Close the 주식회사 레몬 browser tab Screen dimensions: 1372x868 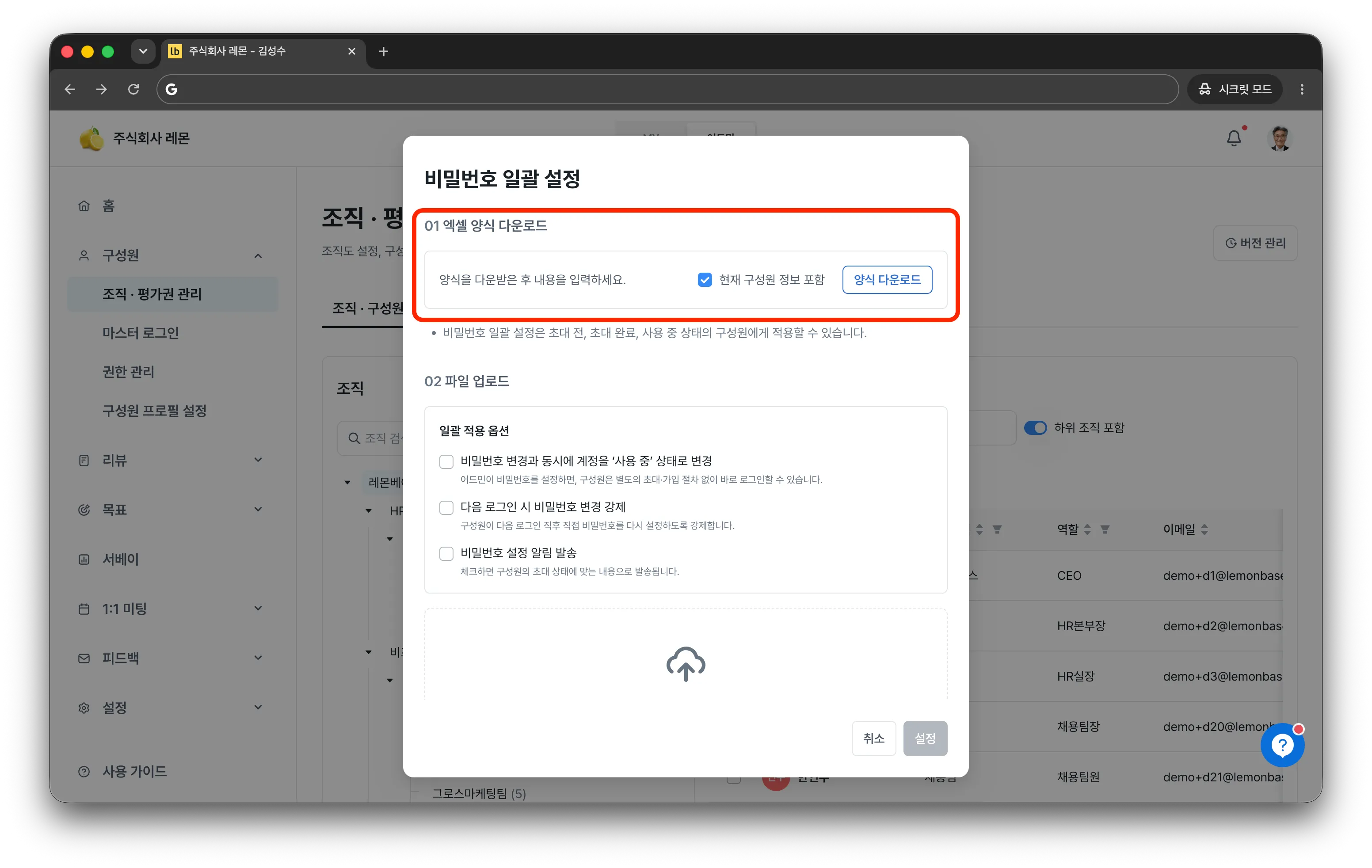click(351, 51)
